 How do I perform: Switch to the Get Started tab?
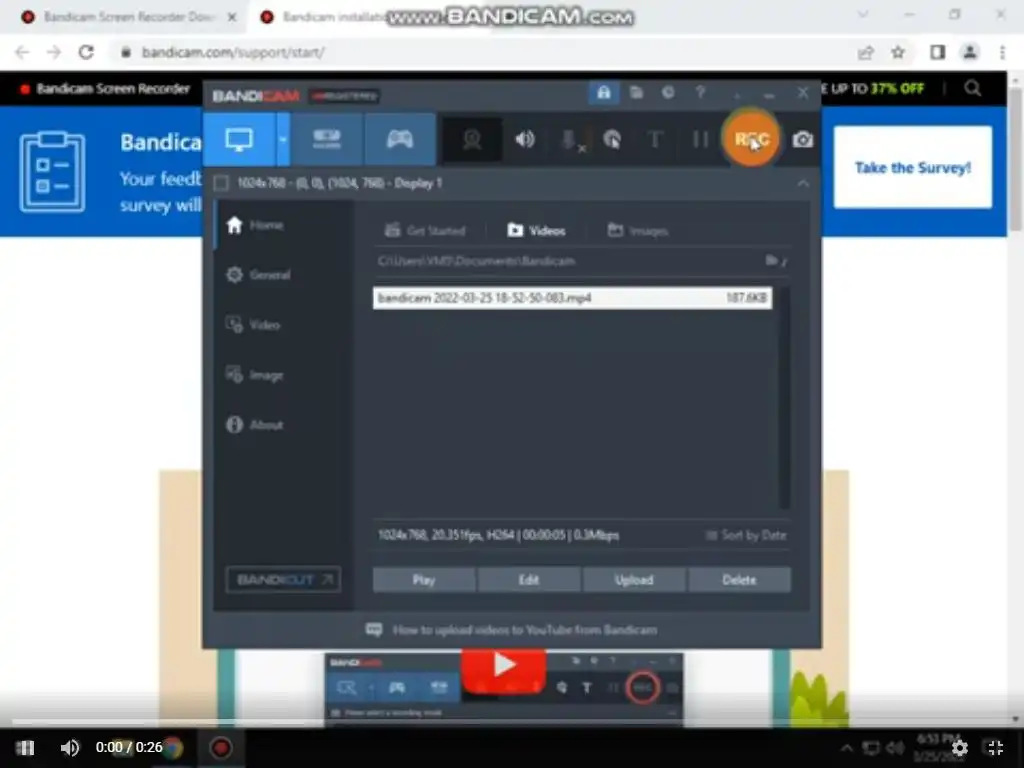[x=425, y=231]
